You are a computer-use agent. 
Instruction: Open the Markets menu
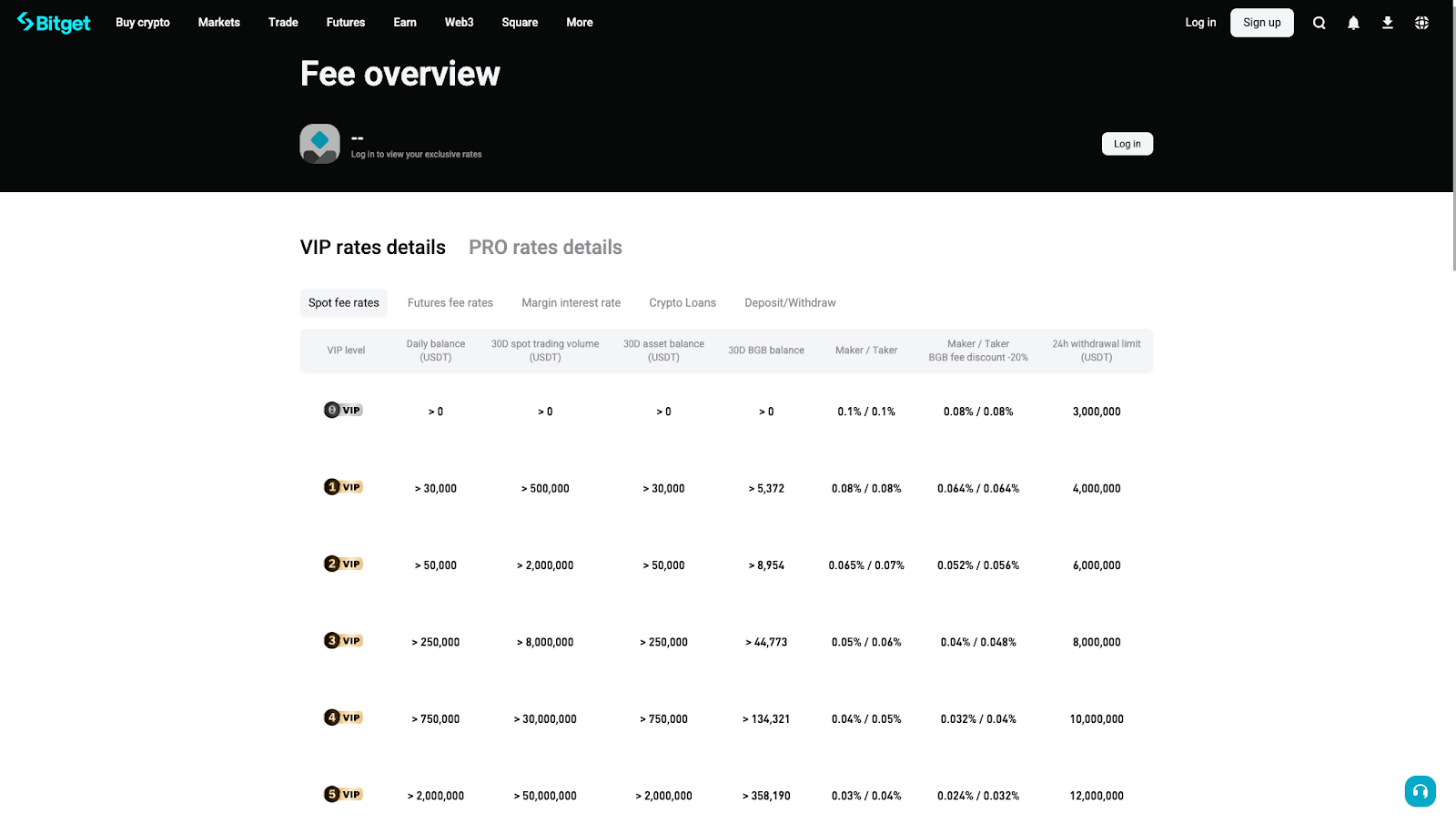(x=218, y=23)
